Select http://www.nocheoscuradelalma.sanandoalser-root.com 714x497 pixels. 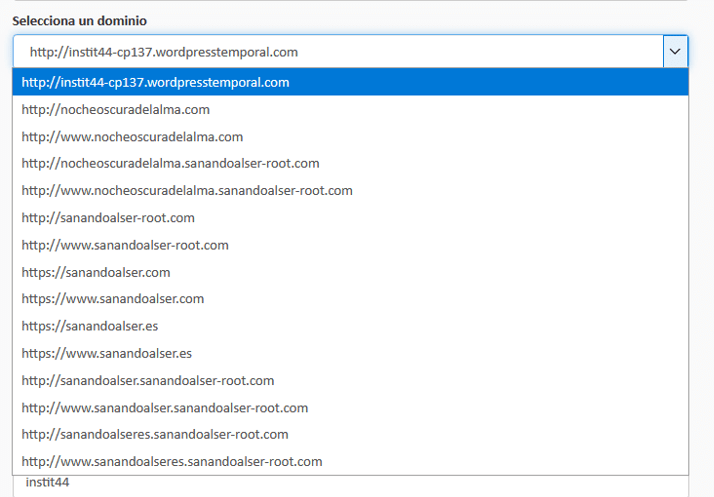pos(351,190)
